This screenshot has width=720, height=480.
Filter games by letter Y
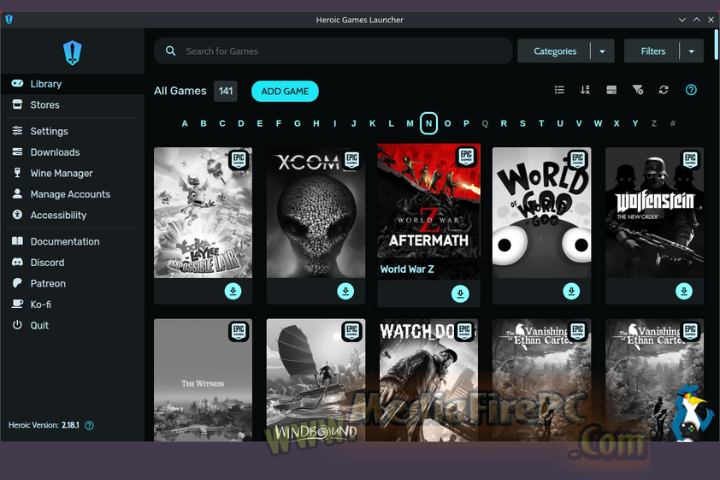(x=636, y=124)
